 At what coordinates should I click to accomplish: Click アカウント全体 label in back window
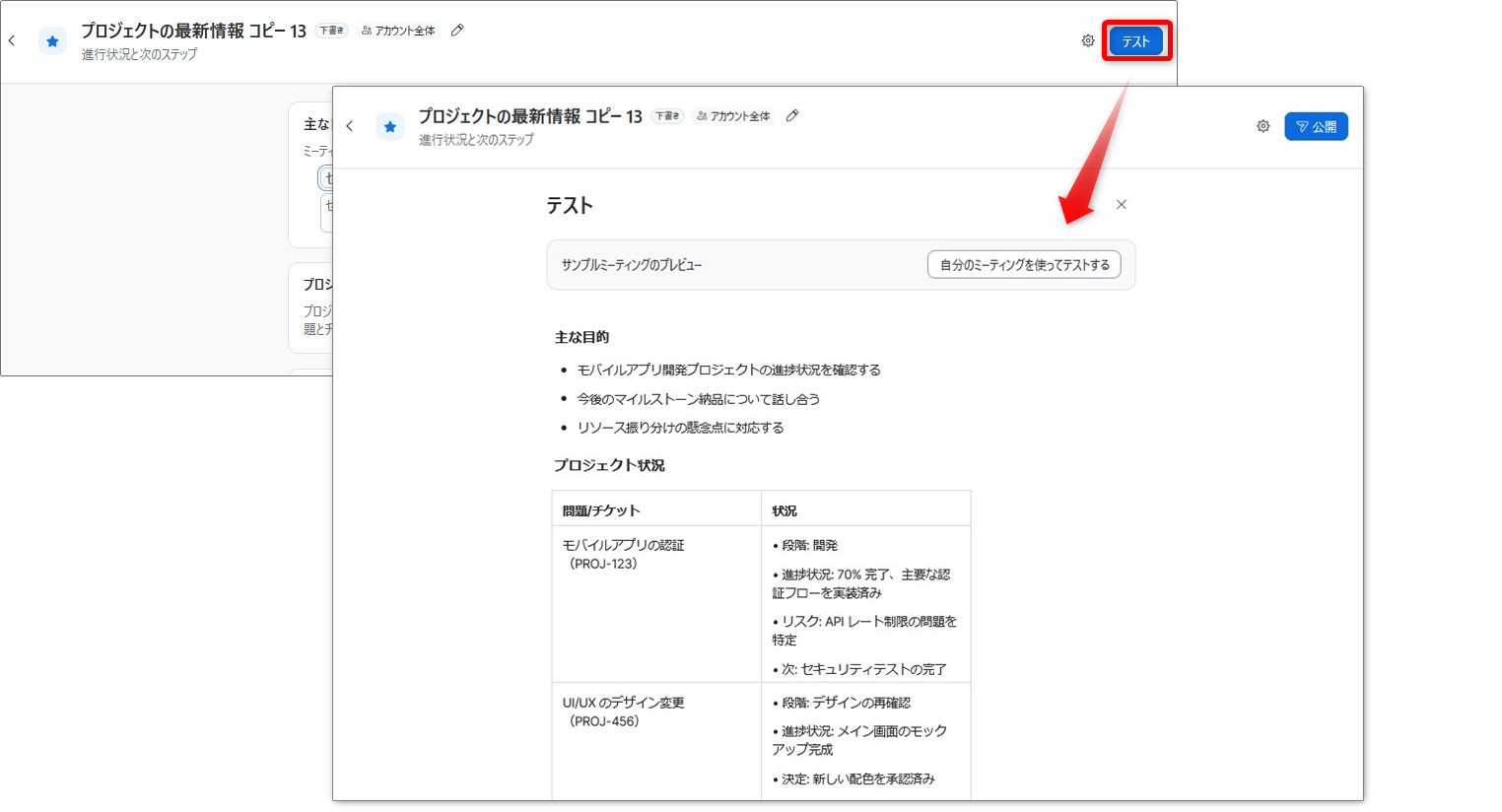398,31
